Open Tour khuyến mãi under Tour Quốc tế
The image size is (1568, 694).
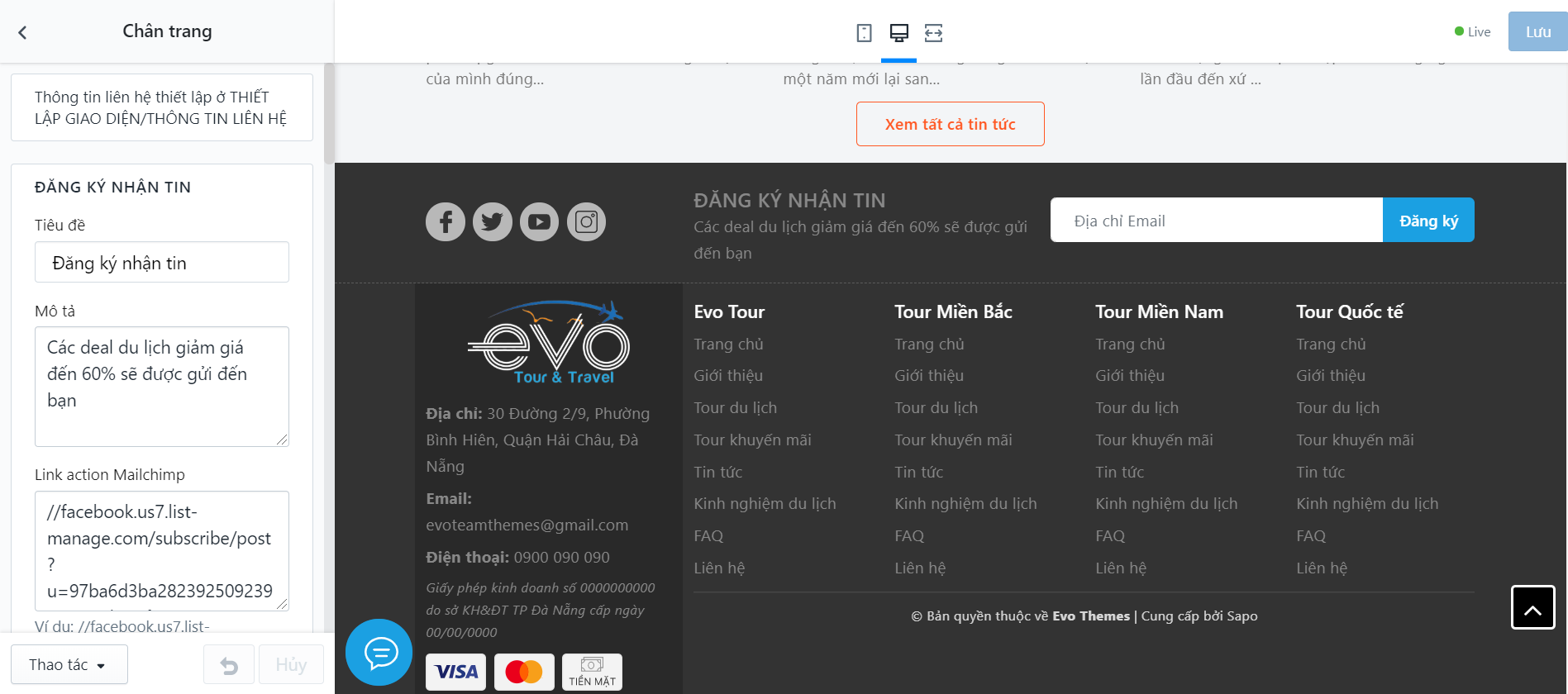click(x=1355, y=440)
